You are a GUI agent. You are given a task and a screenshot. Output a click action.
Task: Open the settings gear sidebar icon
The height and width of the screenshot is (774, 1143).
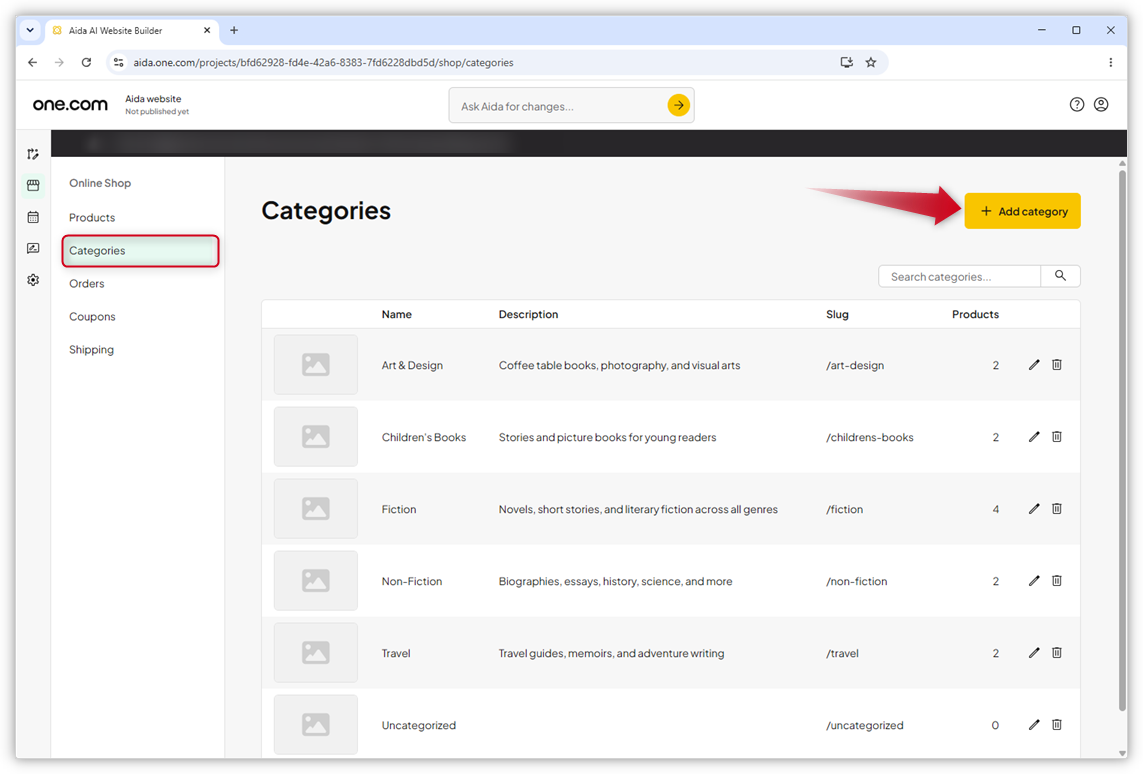tap(33, 280)
